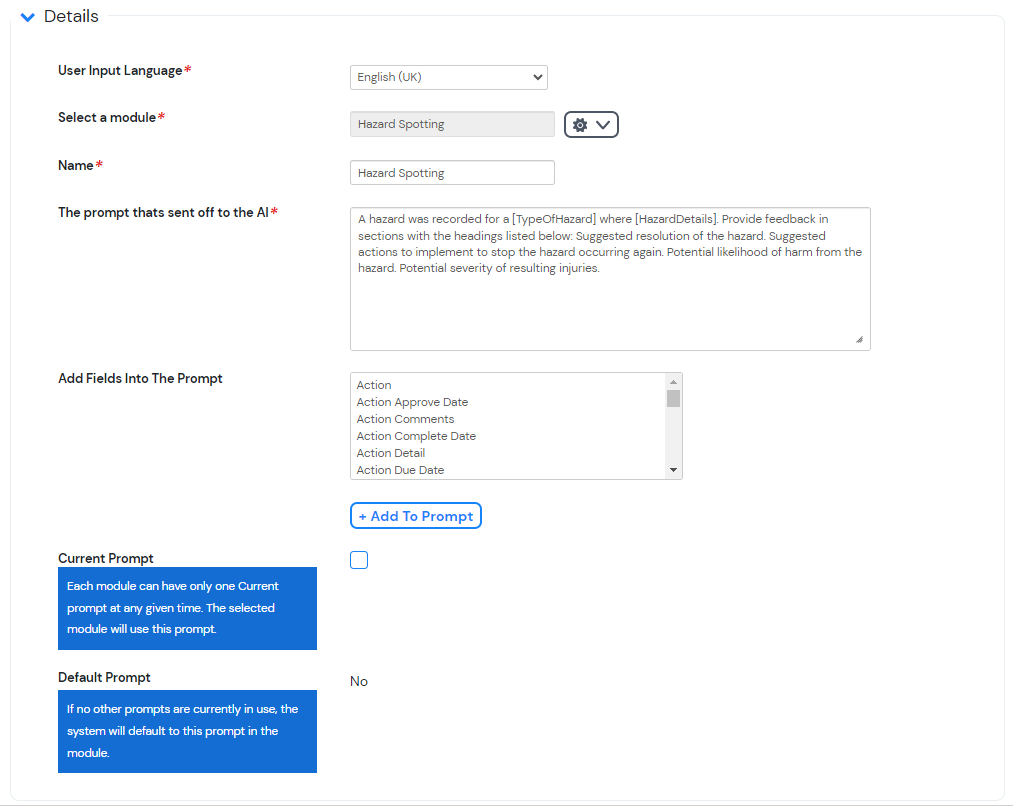The image size is (1013, 806).
Task: Click the collapse chevron next to Details
Action: 27,16
